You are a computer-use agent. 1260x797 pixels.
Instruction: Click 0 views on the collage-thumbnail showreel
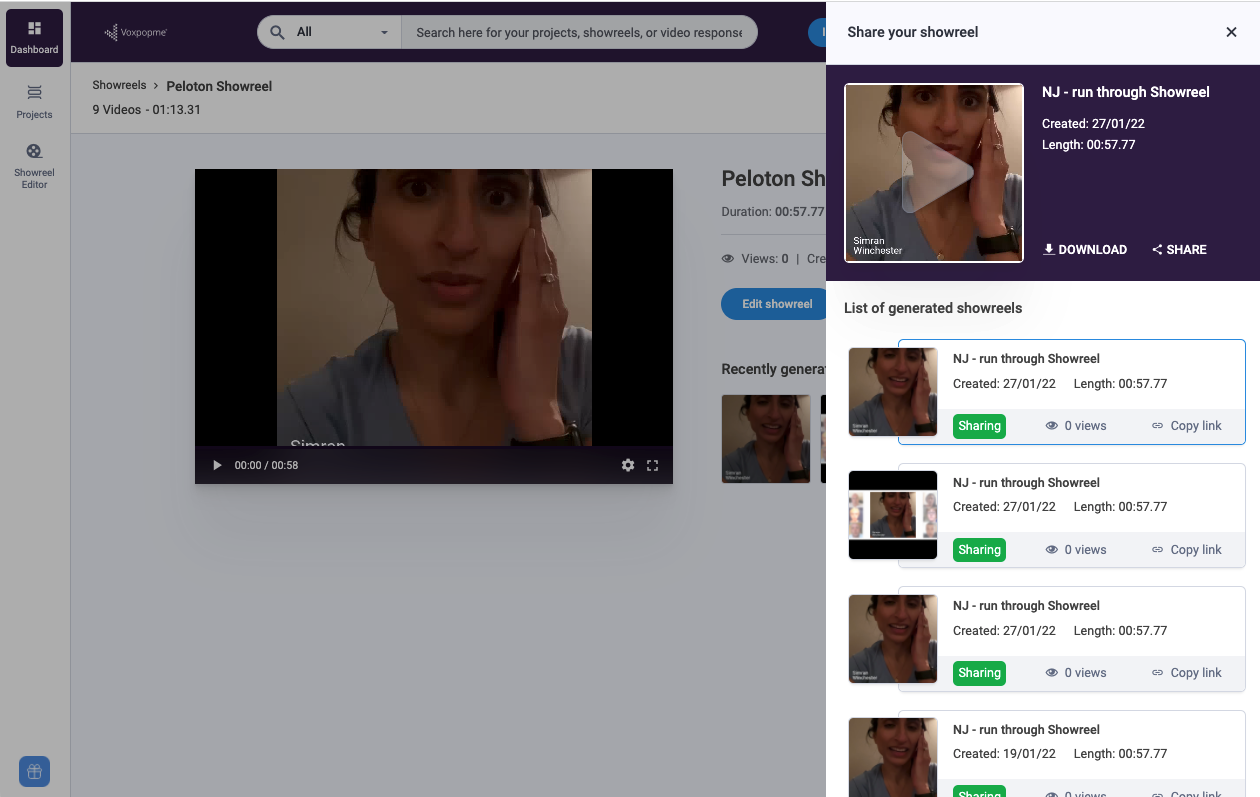[1076, 550]
